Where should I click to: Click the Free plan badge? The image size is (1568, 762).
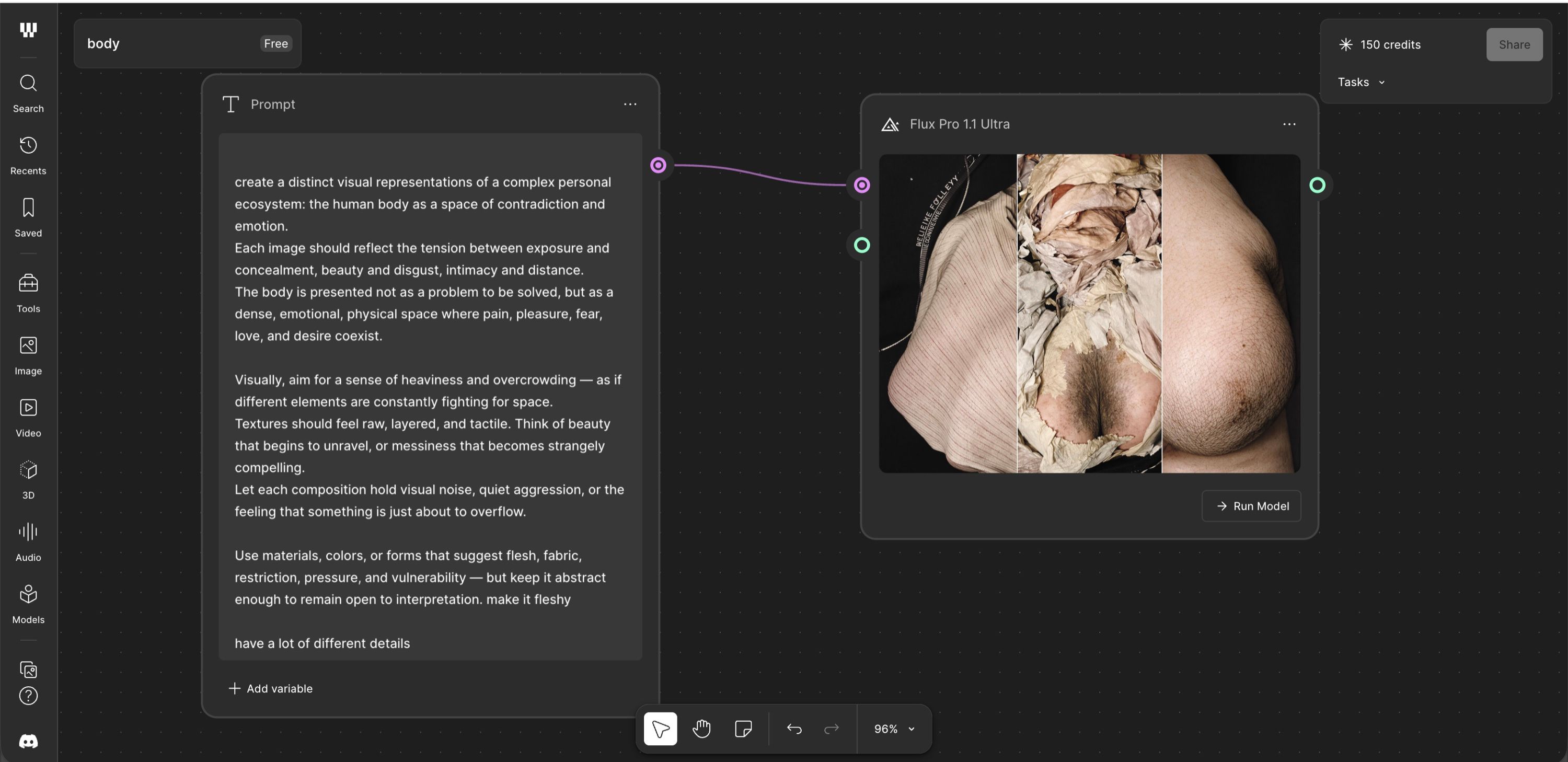[276, 43]
